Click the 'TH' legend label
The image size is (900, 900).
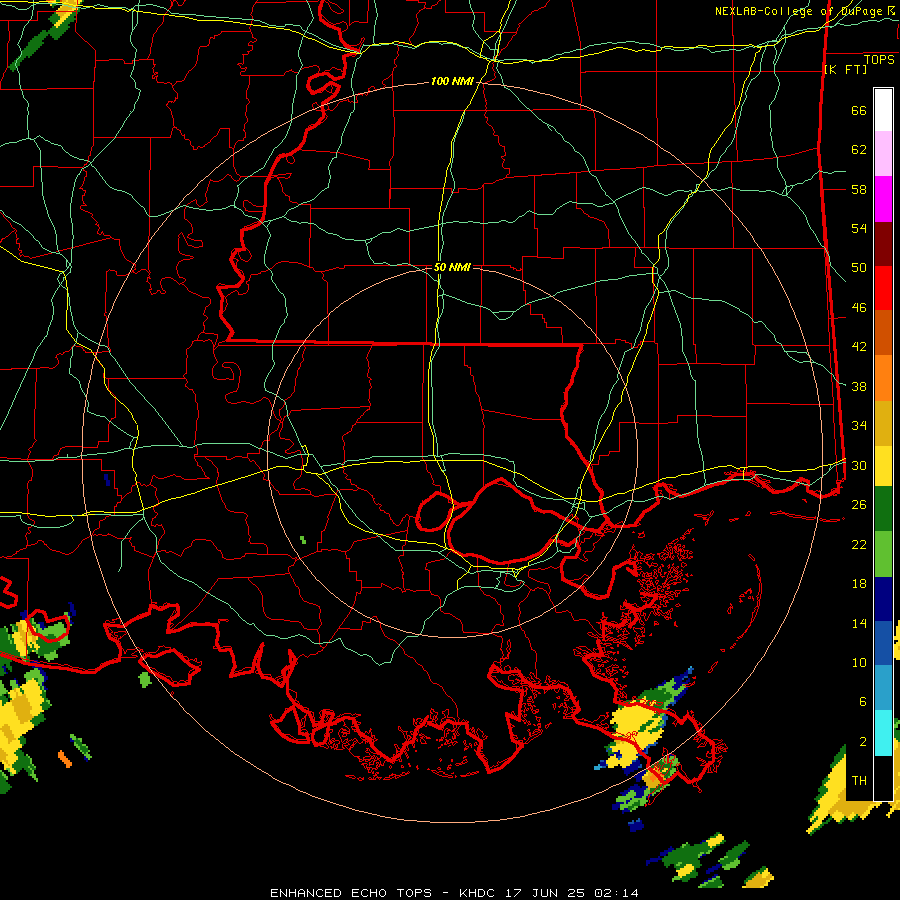859,781
